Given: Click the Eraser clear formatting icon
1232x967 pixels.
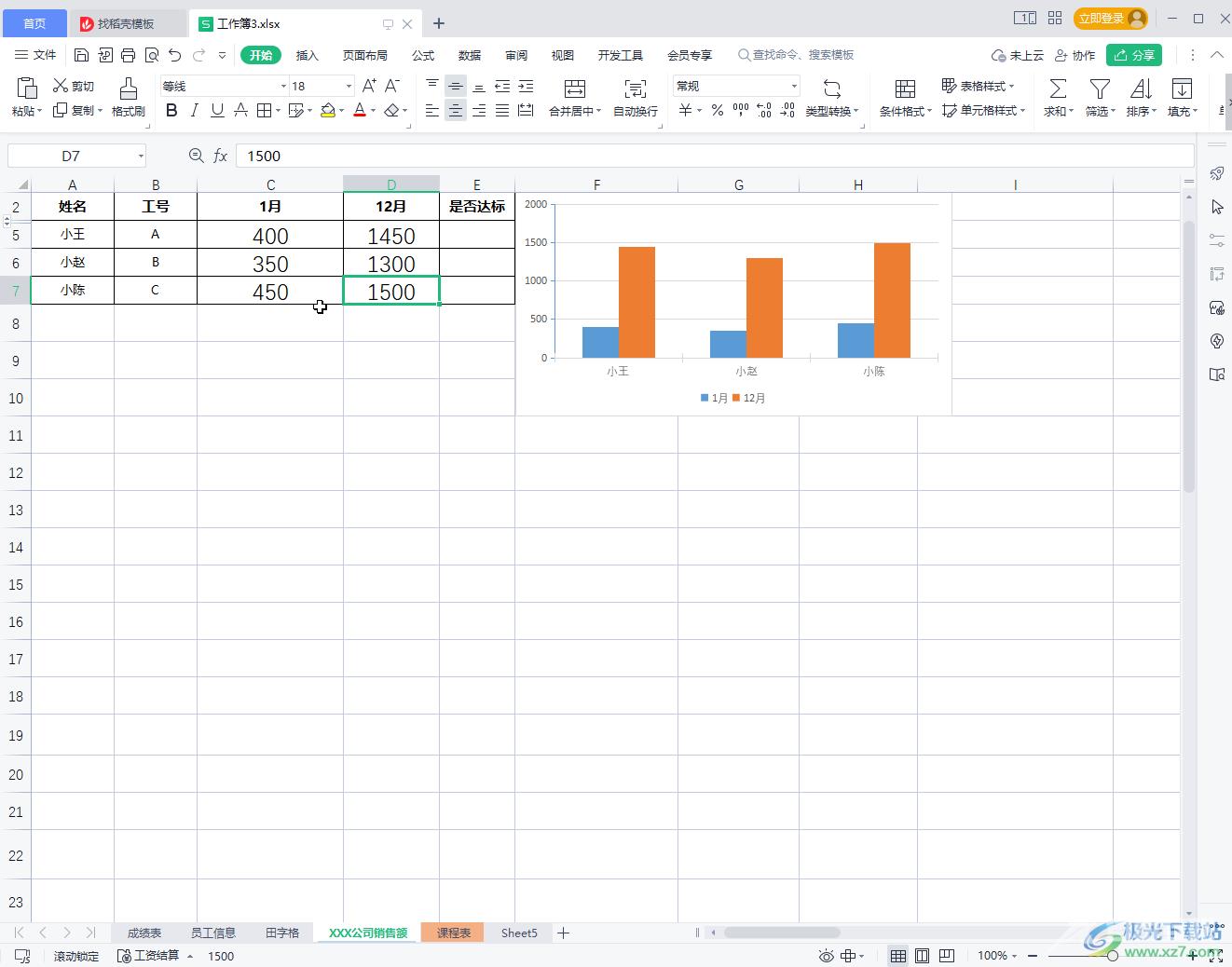Looking at the screenshot, I should click(392, 111).
